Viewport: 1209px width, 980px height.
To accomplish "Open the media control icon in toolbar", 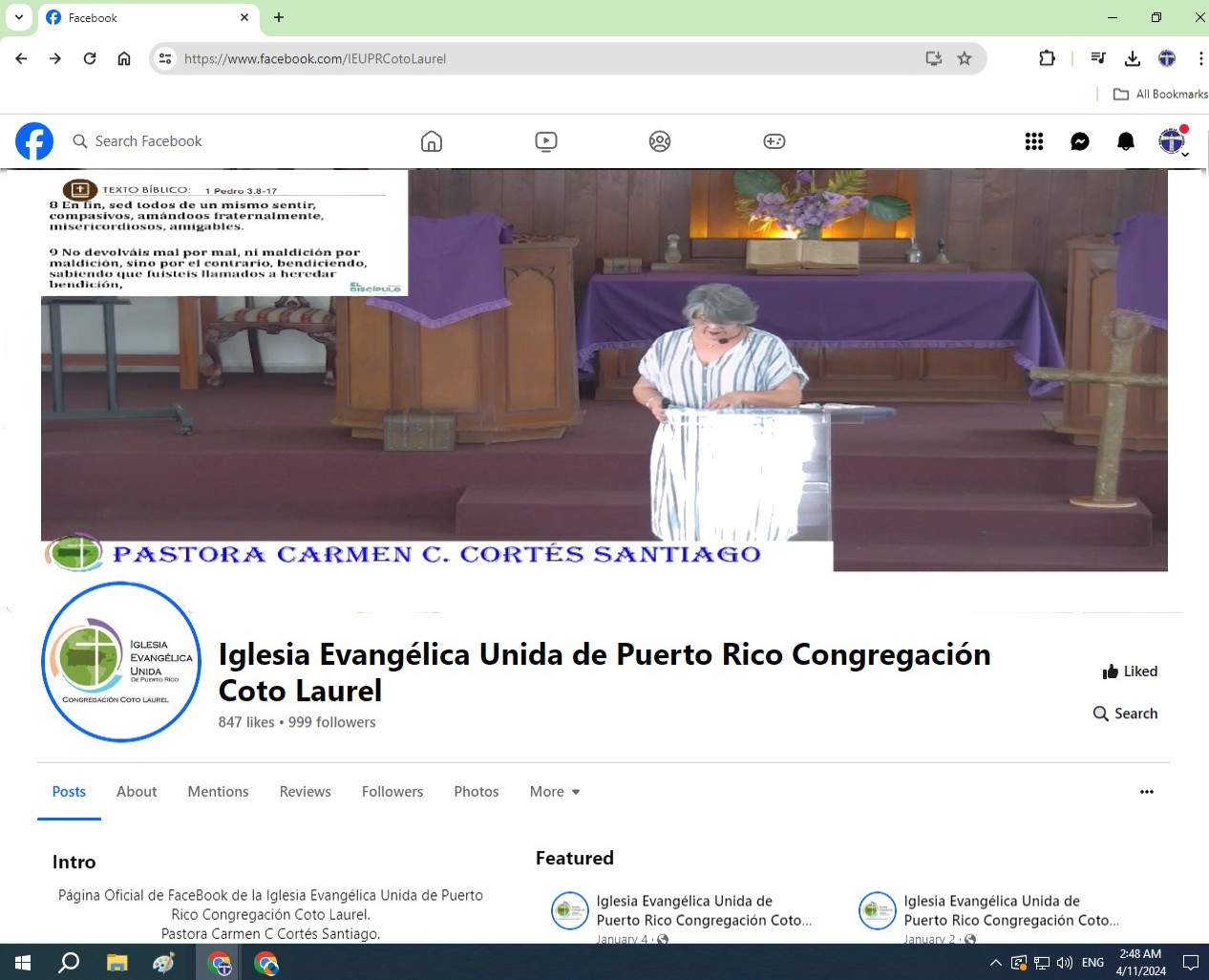I will (1098, 58).
